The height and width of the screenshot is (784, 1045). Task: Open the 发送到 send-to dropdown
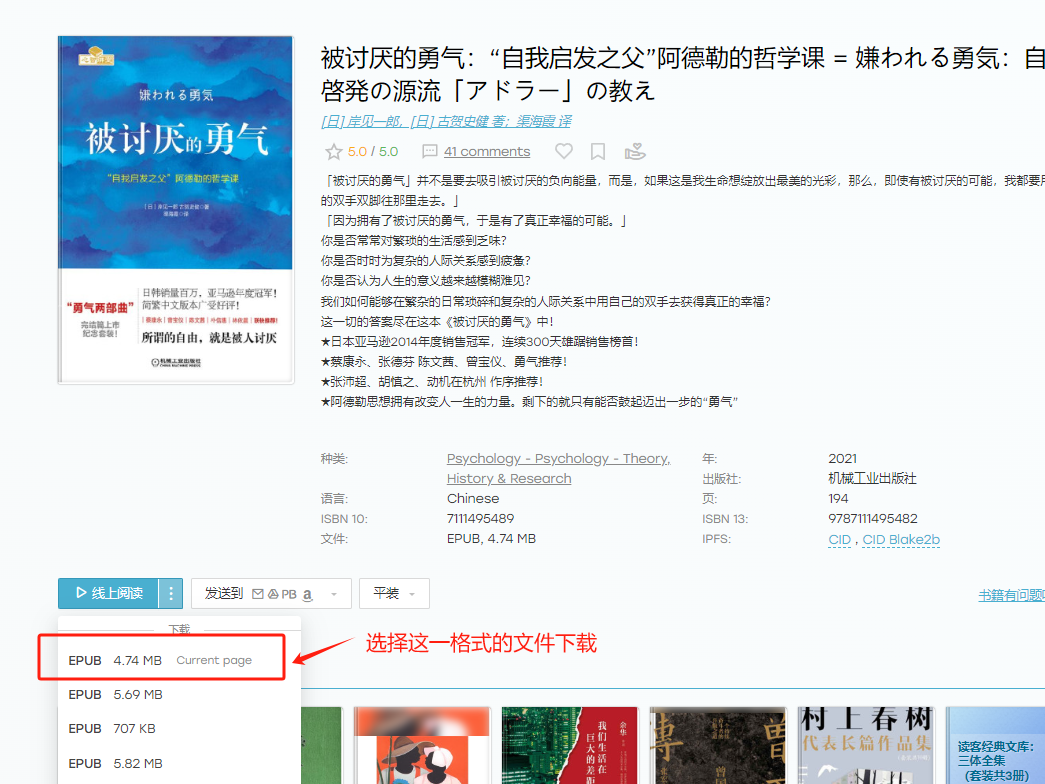271,593
